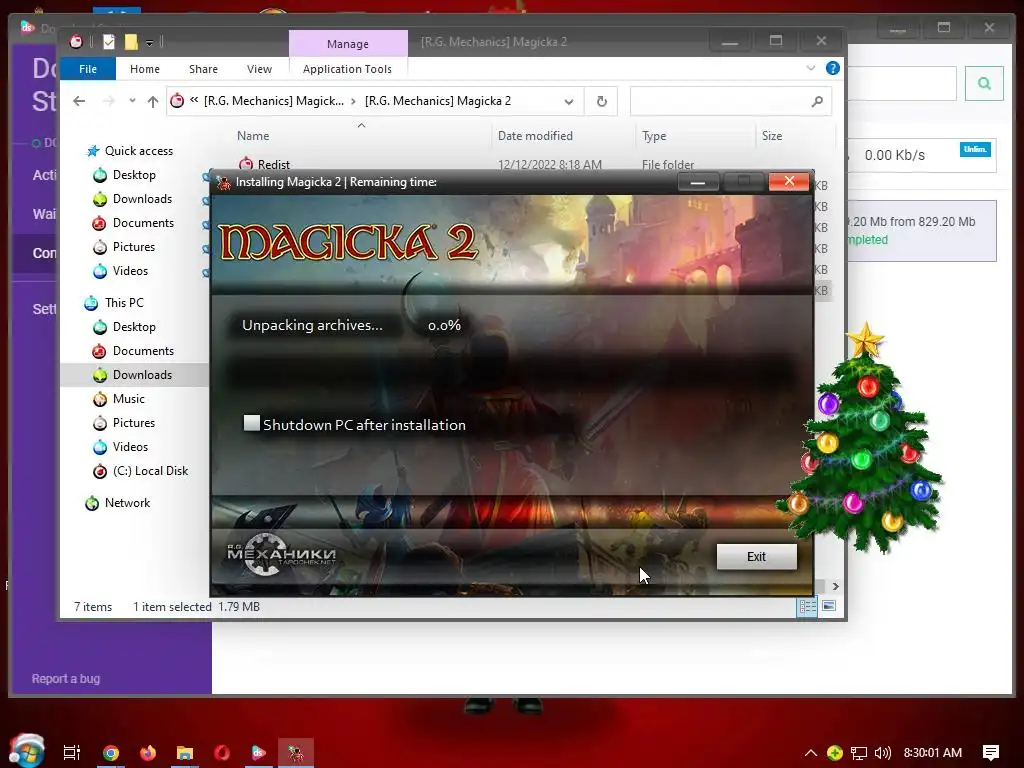Show hidden system tray icons

point(810,753)
